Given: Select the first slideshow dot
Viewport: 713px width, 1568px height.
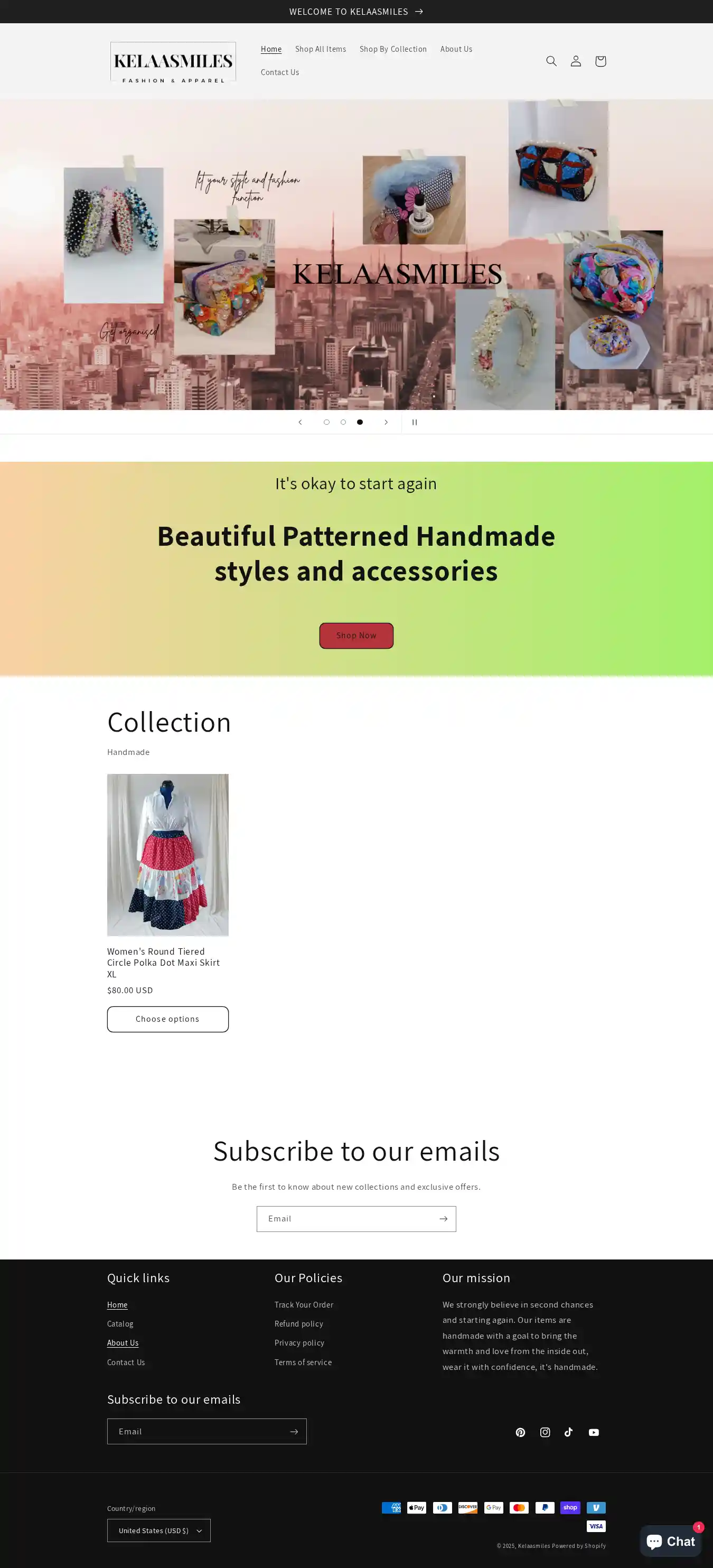Looking at the screenshot, I should [x=327, y=422].
